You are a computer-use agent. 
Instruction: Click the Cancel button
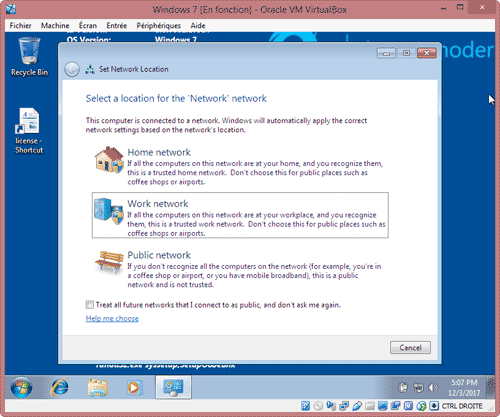pos(410,348)
